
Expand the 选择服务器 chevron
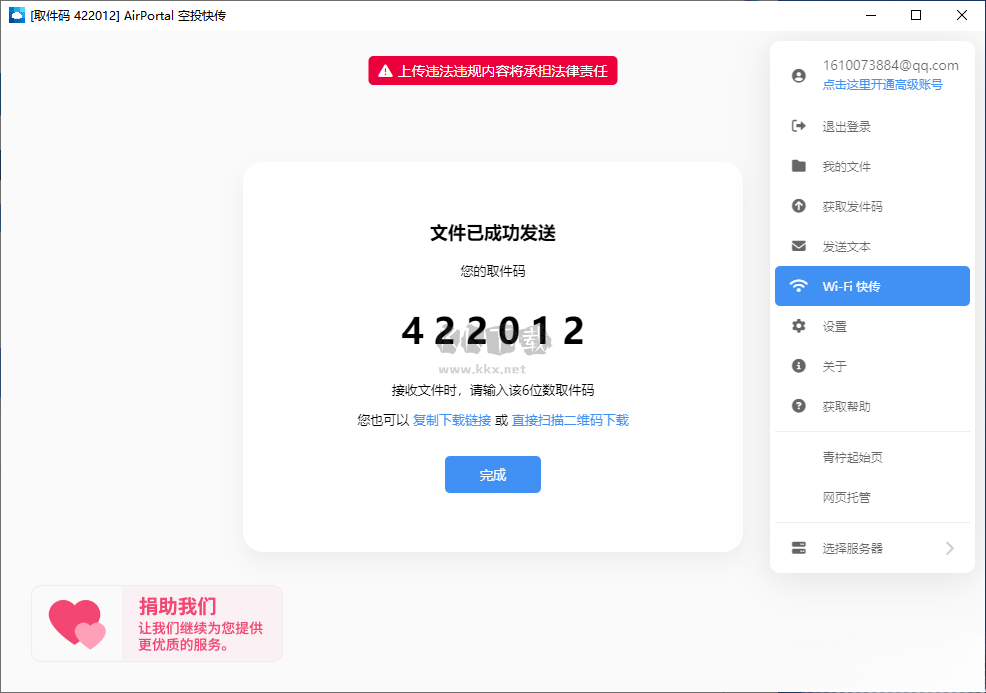950,548
